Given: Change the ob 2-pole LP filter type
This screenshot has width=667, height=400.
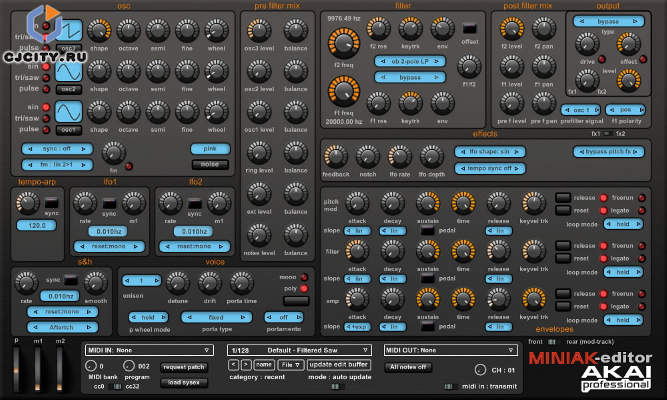Looking at the screenshot, I should 410,61.
